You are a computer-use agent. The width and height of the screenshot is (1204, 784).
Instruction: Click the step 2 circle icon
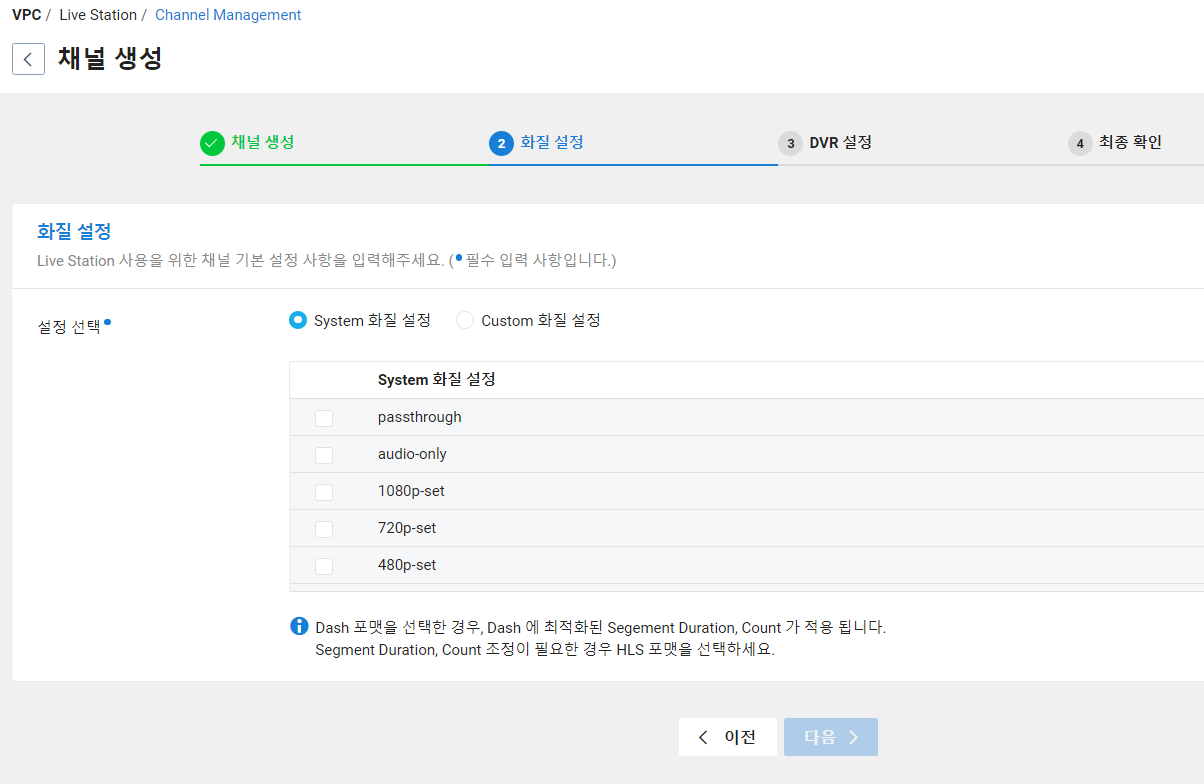coord(501,143)
